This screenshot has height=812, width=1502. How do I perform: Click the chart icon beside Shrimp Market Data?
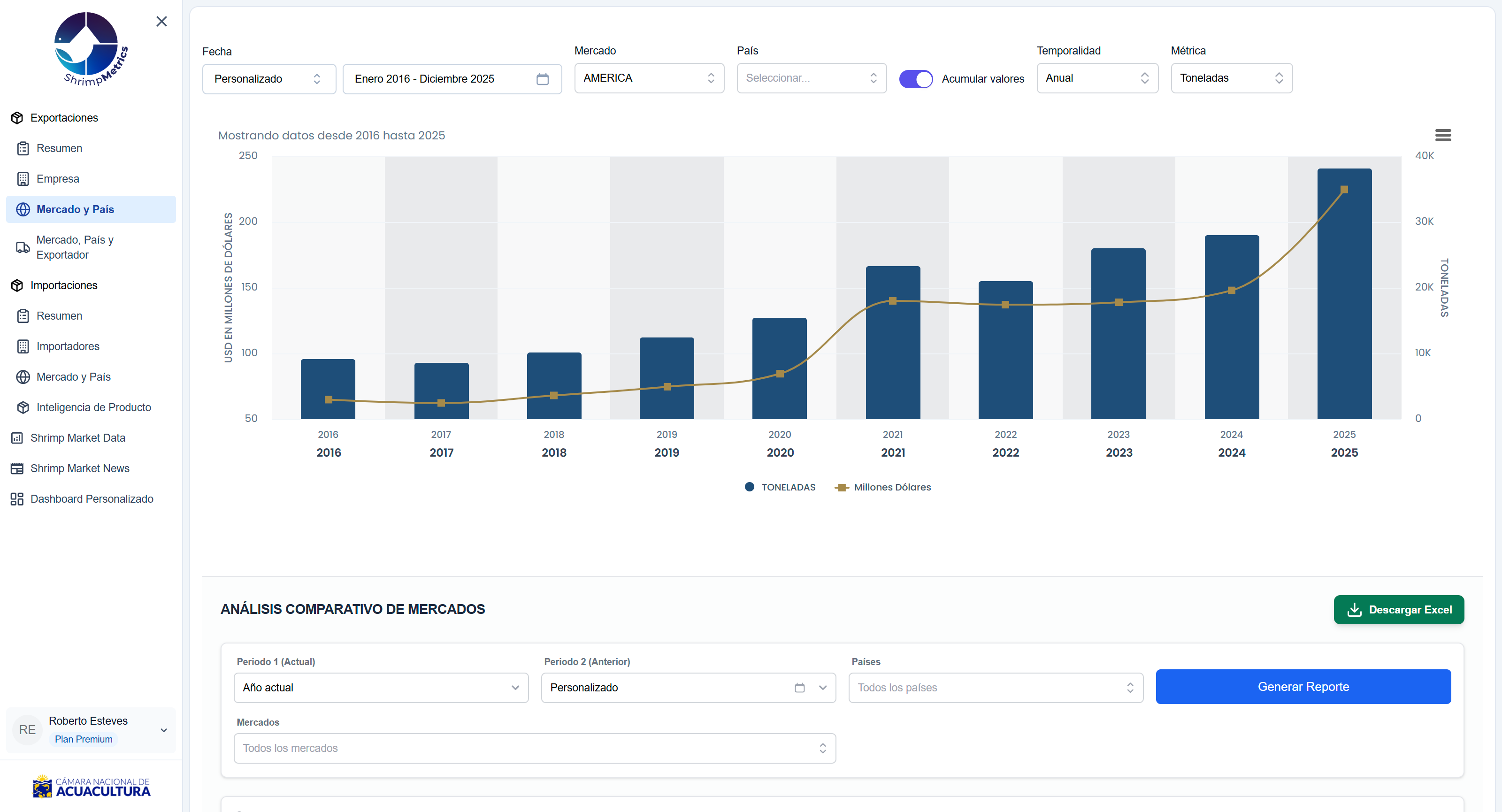pyautogui.click(x=17, y=438)
